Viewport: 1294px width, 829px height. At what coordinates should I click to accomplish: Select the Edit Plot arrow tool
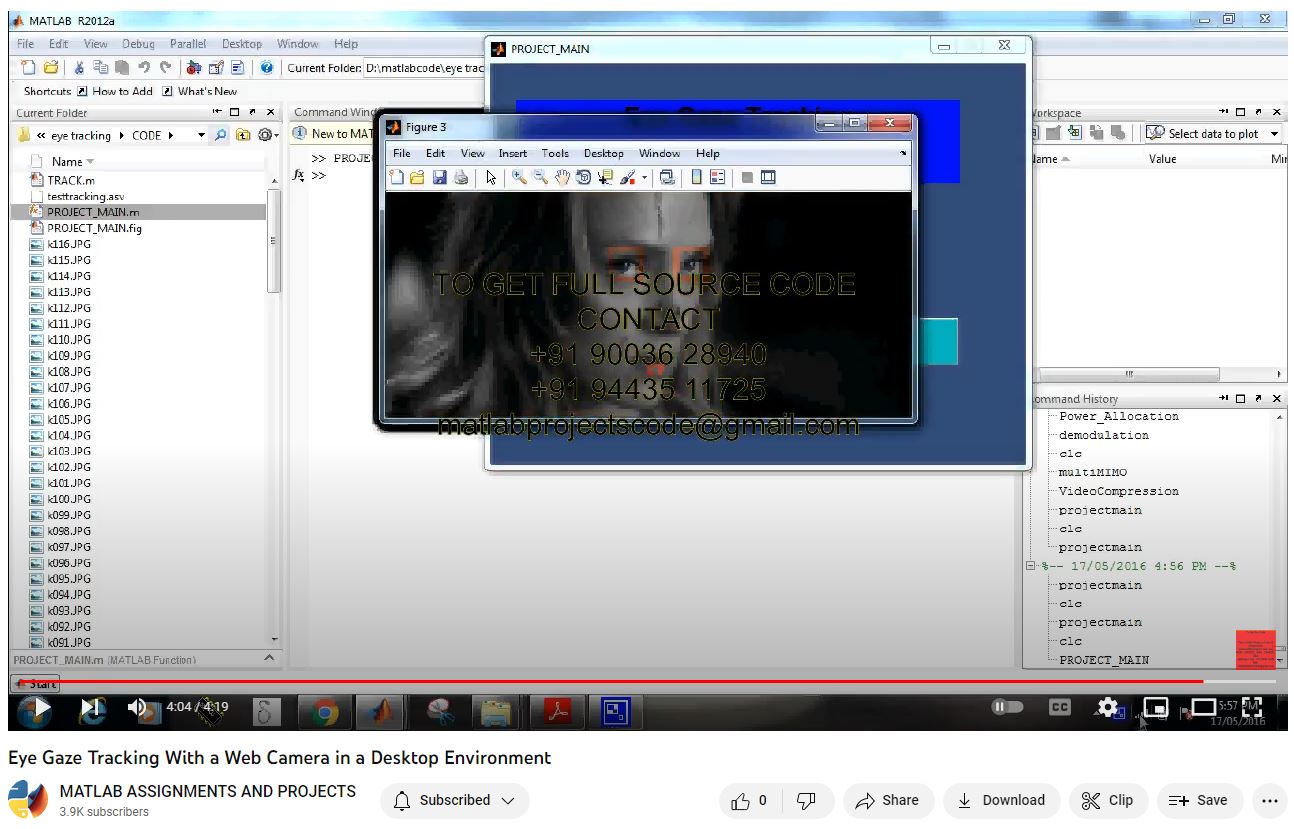(491, 178)
